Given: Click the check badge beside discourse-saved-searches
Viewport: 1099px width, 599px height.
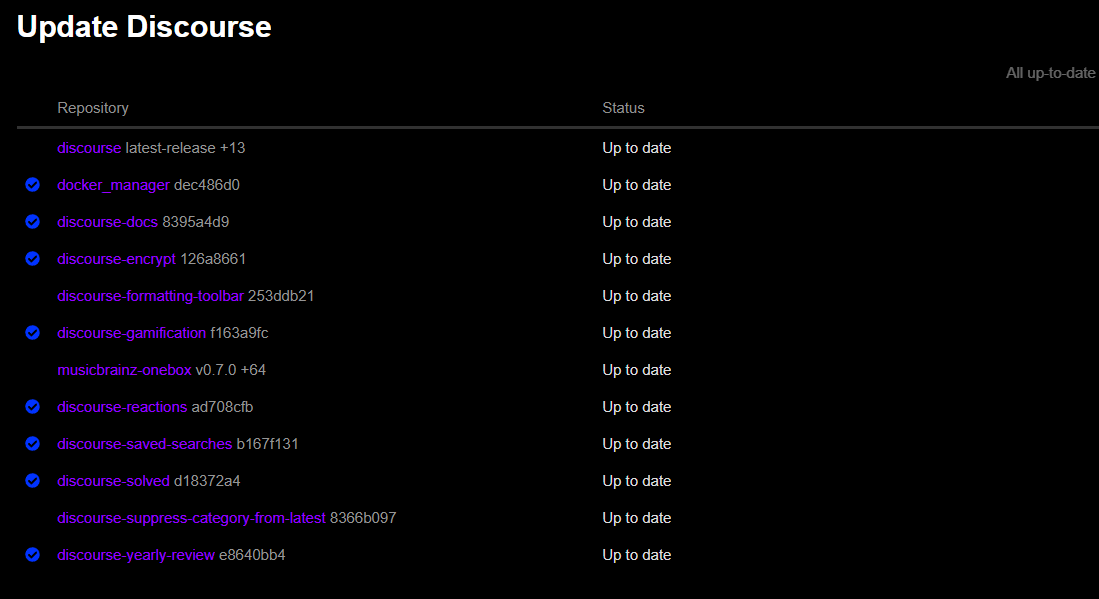Looking at the screenshot, I should [x=32, y=444].
